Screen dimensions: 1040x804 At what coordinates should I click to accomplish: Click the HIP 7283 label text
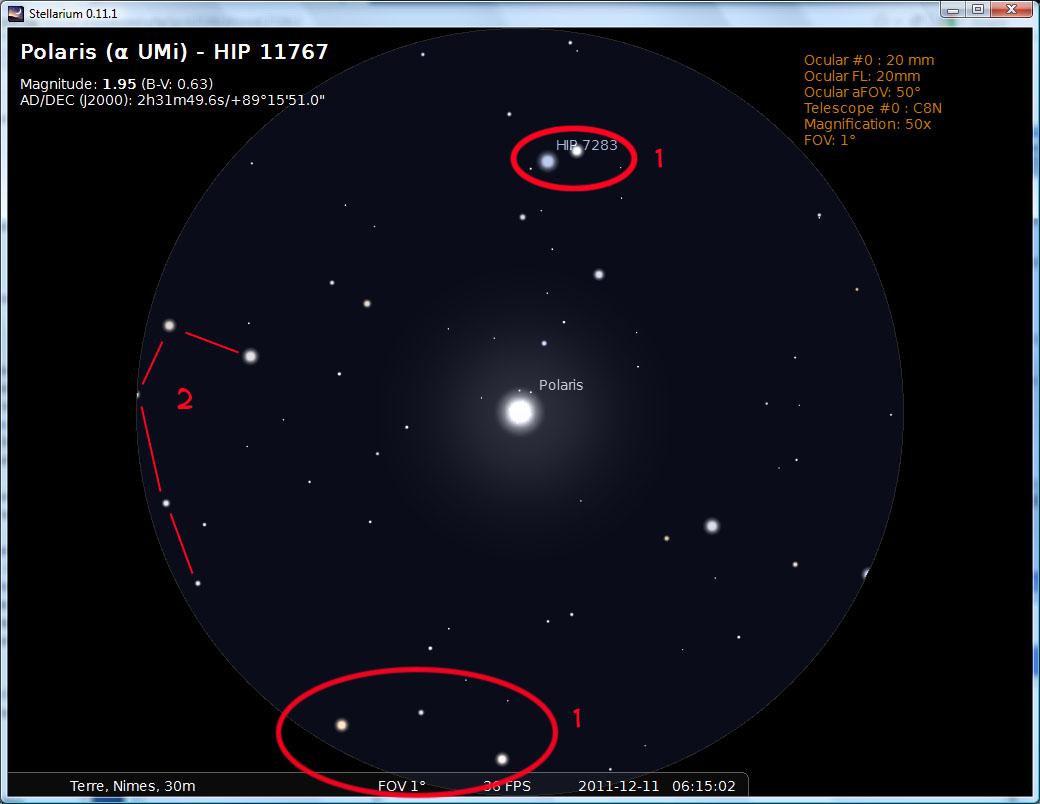[586, 145]
